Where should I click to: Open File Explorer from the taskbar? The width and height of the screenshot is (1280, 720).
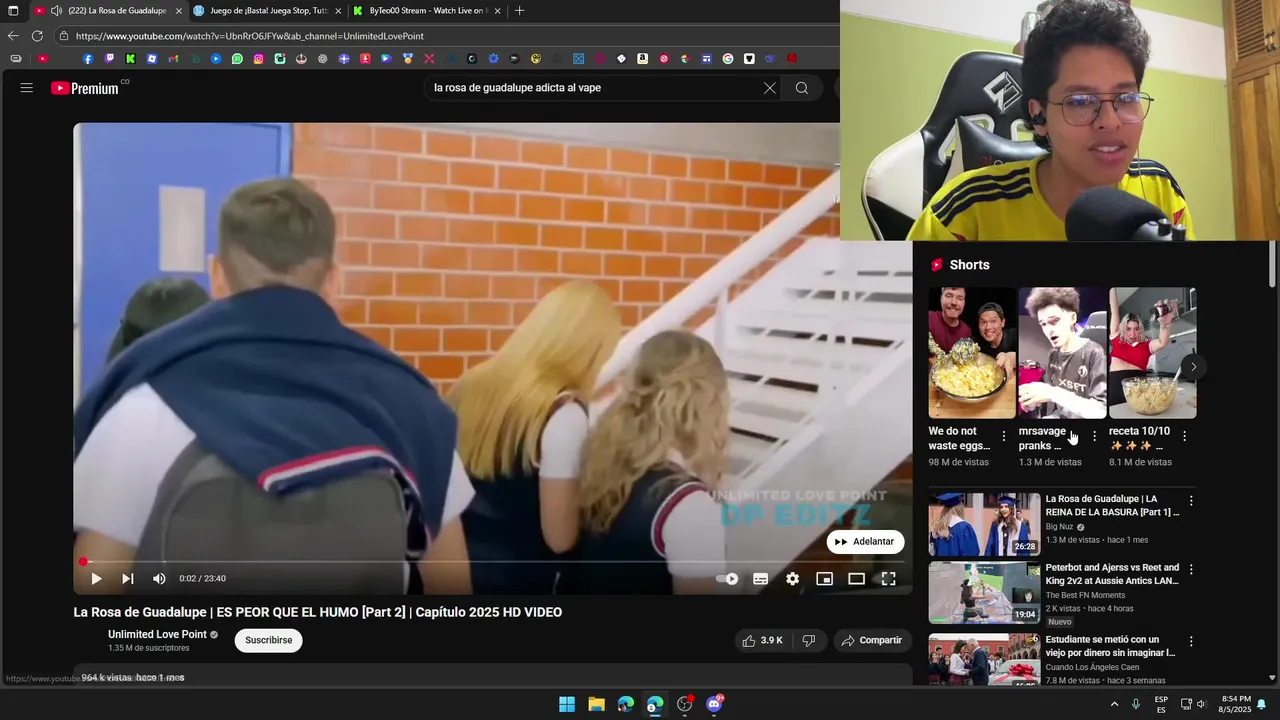(x=596, y=704)
